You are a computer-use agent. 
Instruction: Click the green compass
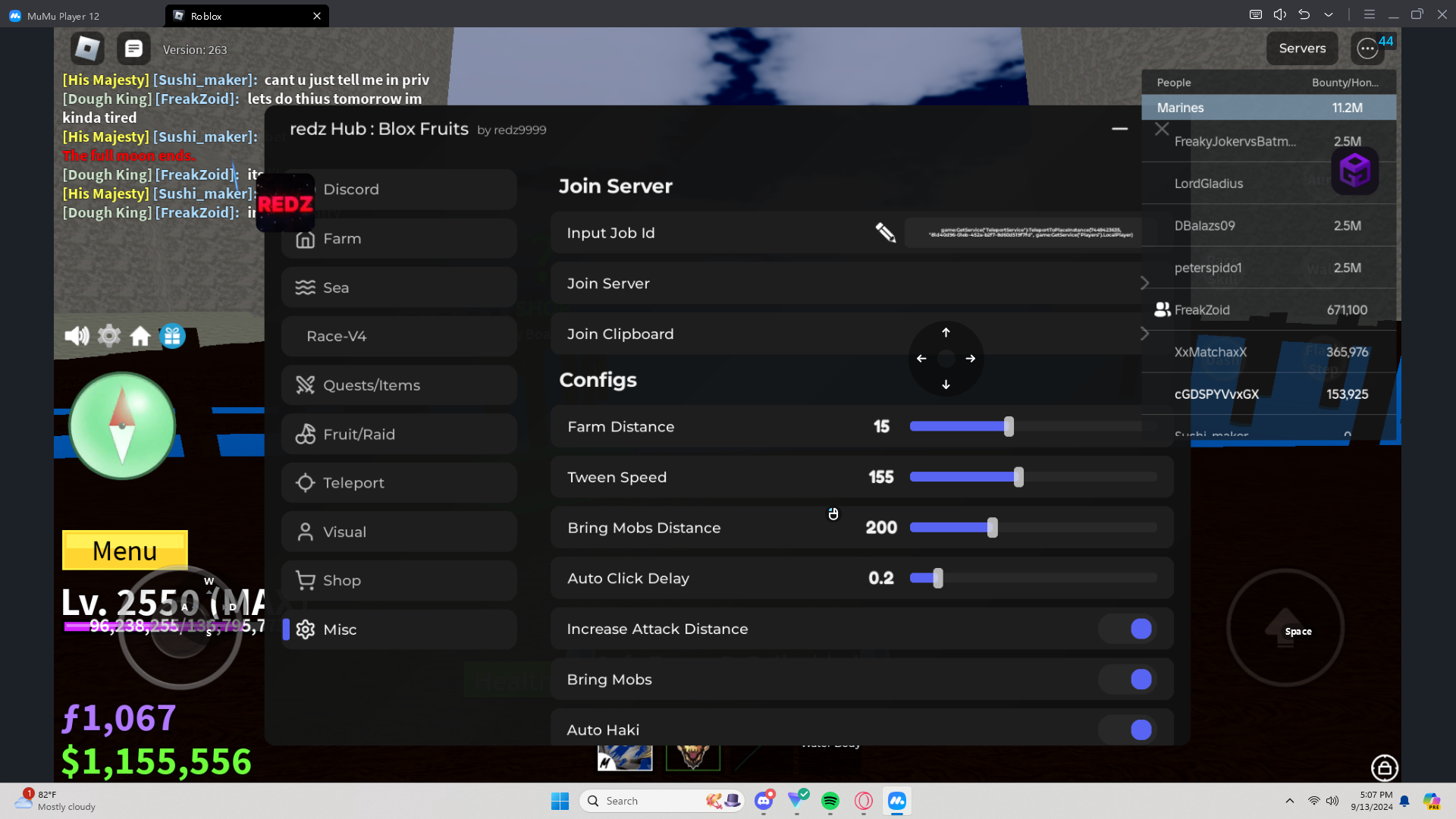122,425
